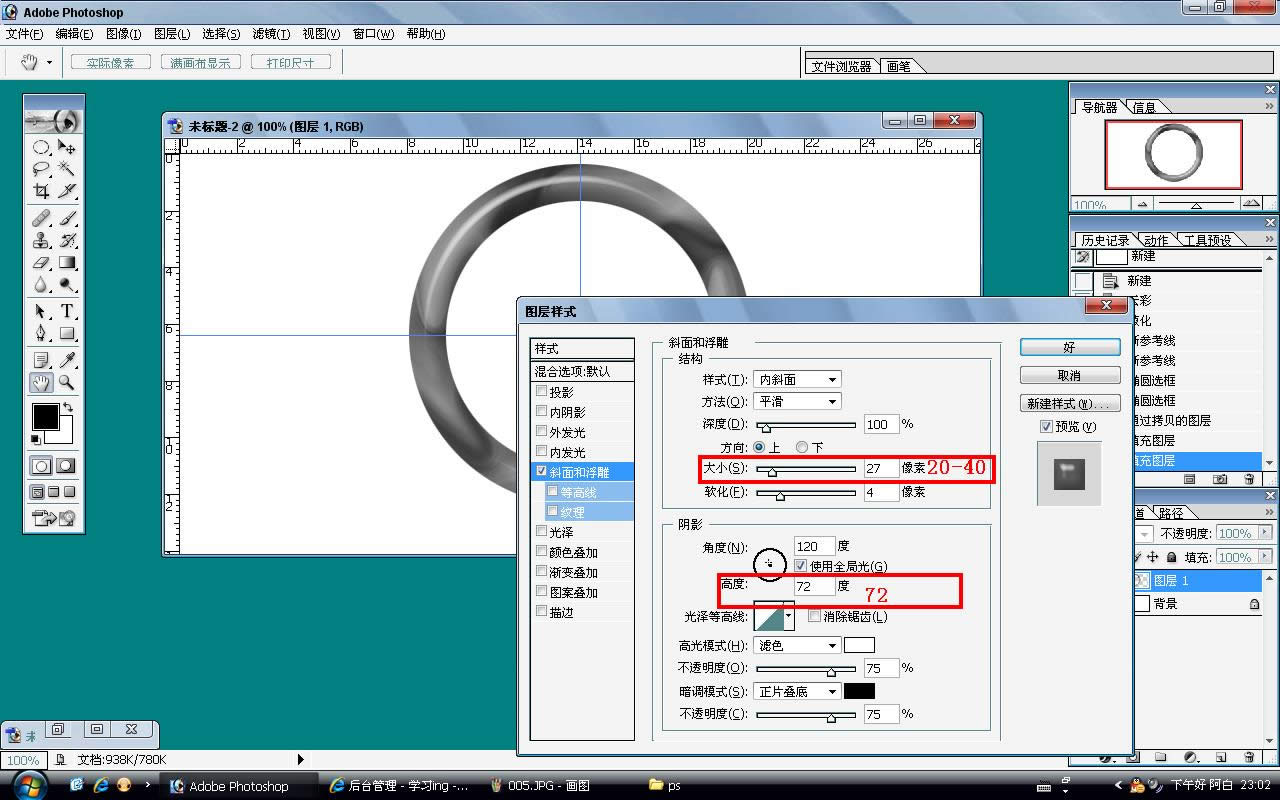
Task: Expand the 高光模式 dropdown showing 滤色
Action: (x=797, y=646)
